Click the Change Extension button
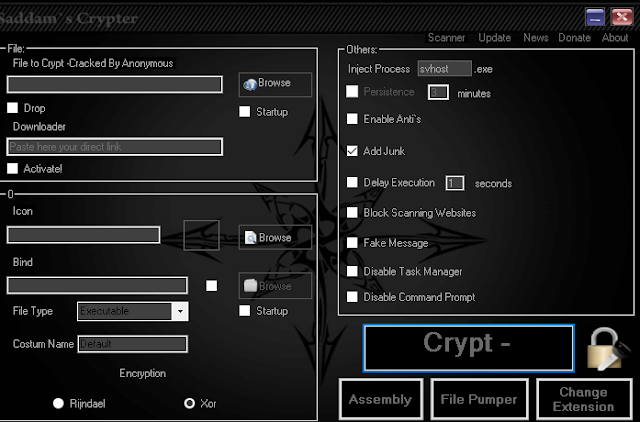 (x=584, y=399)
